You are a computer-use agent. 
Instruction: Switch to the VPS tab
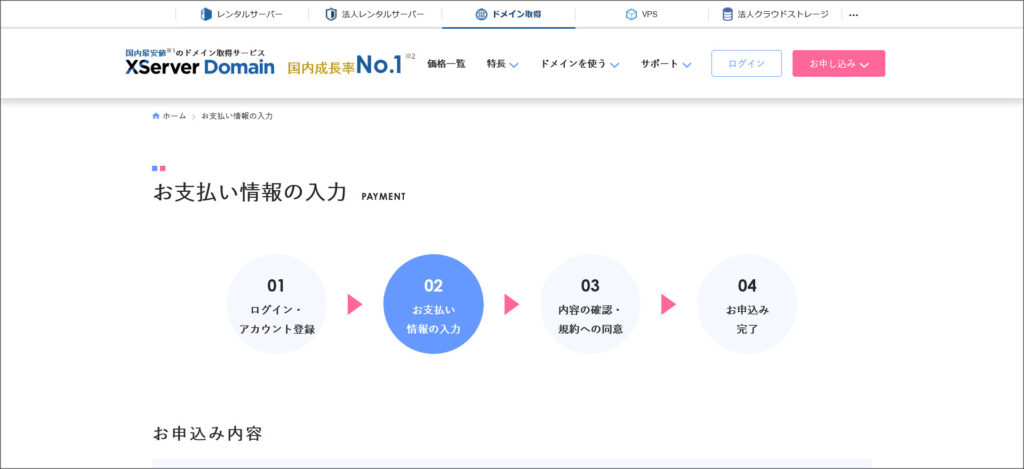click(x=641, y=14)
